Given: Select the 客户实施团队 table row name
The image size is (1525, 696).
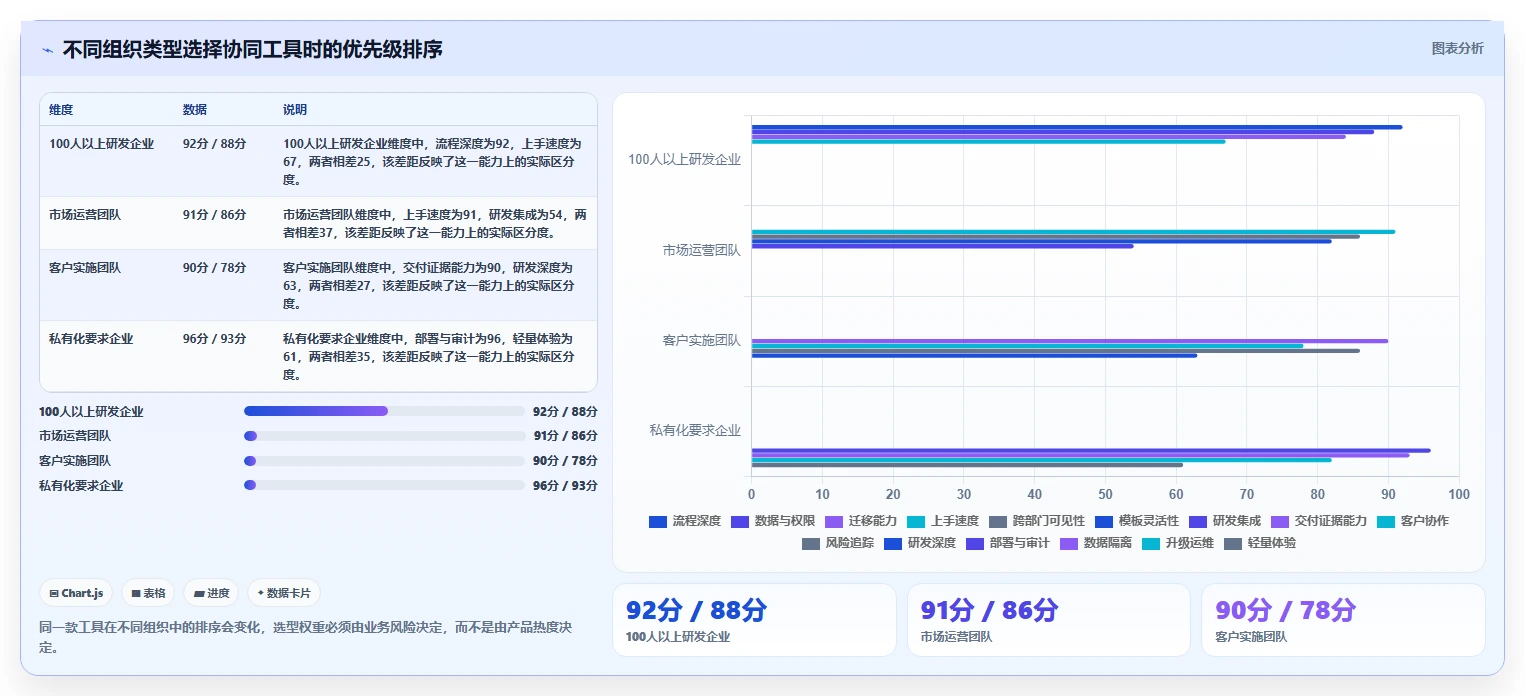Looking at the screenshot, I should coord(85,268).
